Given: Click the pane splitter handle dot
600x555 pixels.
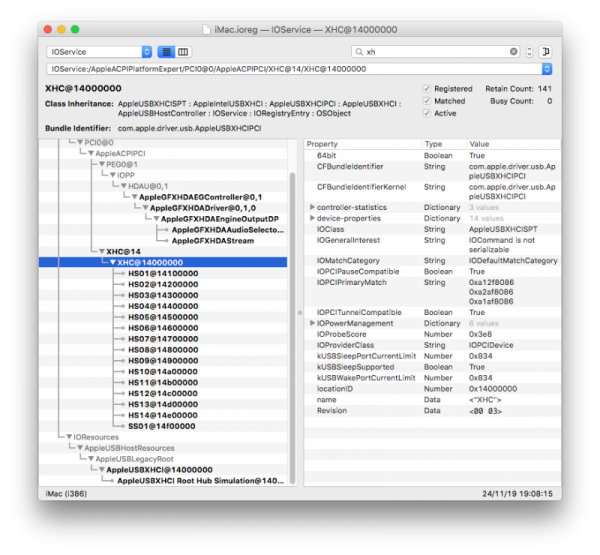Looking at the screenshot, I should click(x=300, y=313).
